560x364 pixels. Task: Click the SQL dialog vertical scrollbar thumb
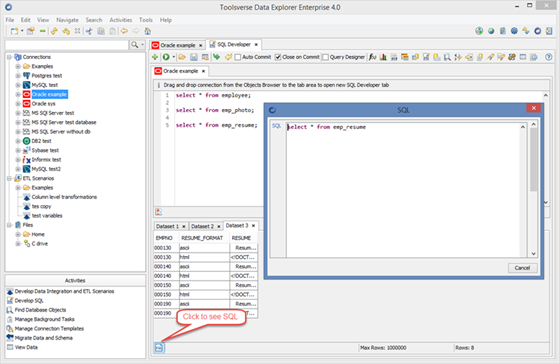(x=533, y=159)
